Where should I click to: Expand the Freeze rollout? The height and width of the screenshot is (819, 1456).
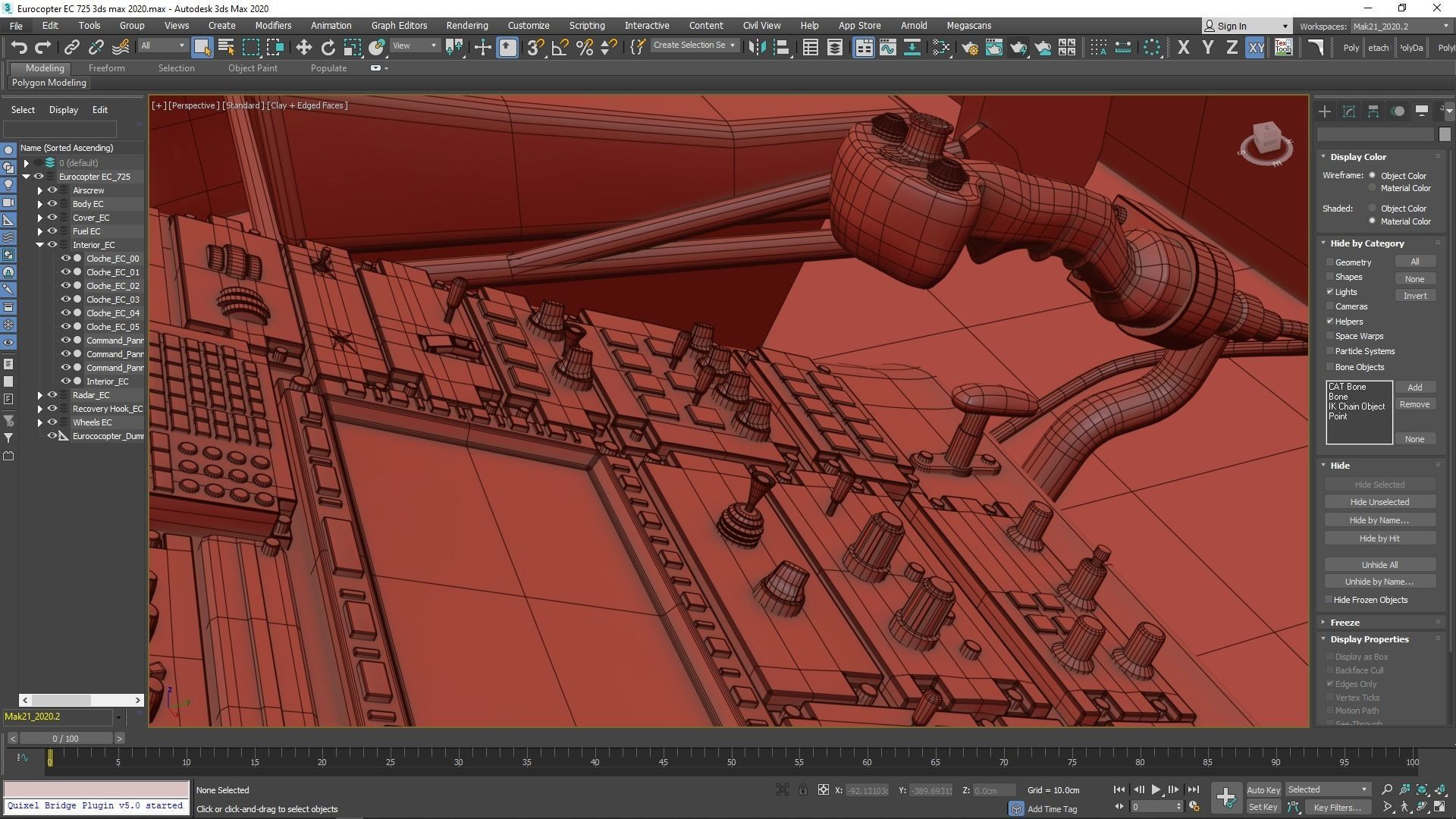(x=1344, y=623)
